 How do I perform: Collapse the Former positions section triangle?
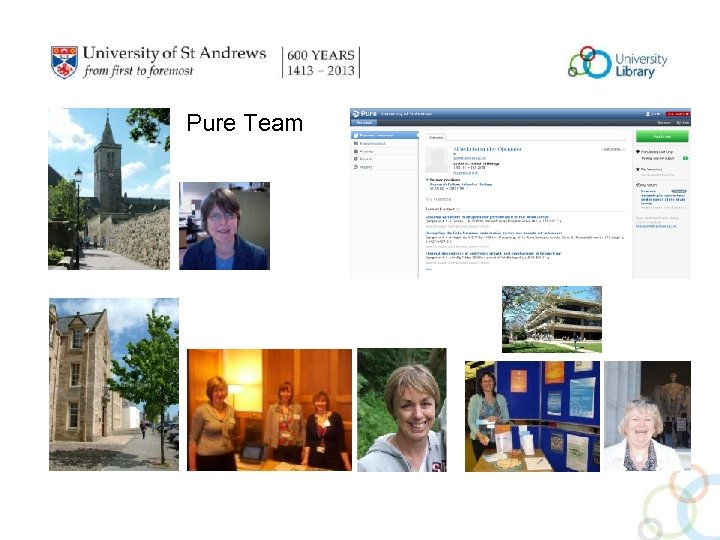tap(428, 180)
